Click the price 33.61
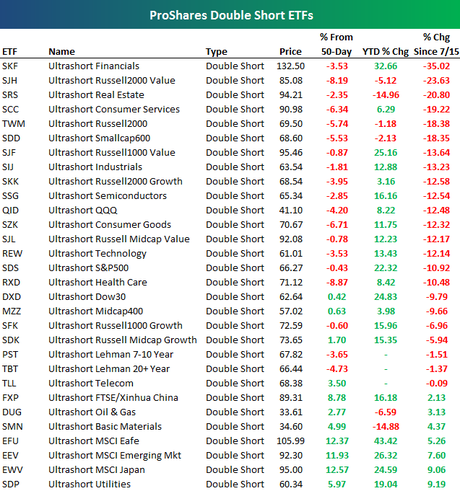The image size is (460, 491). click(x=291, y=412)
